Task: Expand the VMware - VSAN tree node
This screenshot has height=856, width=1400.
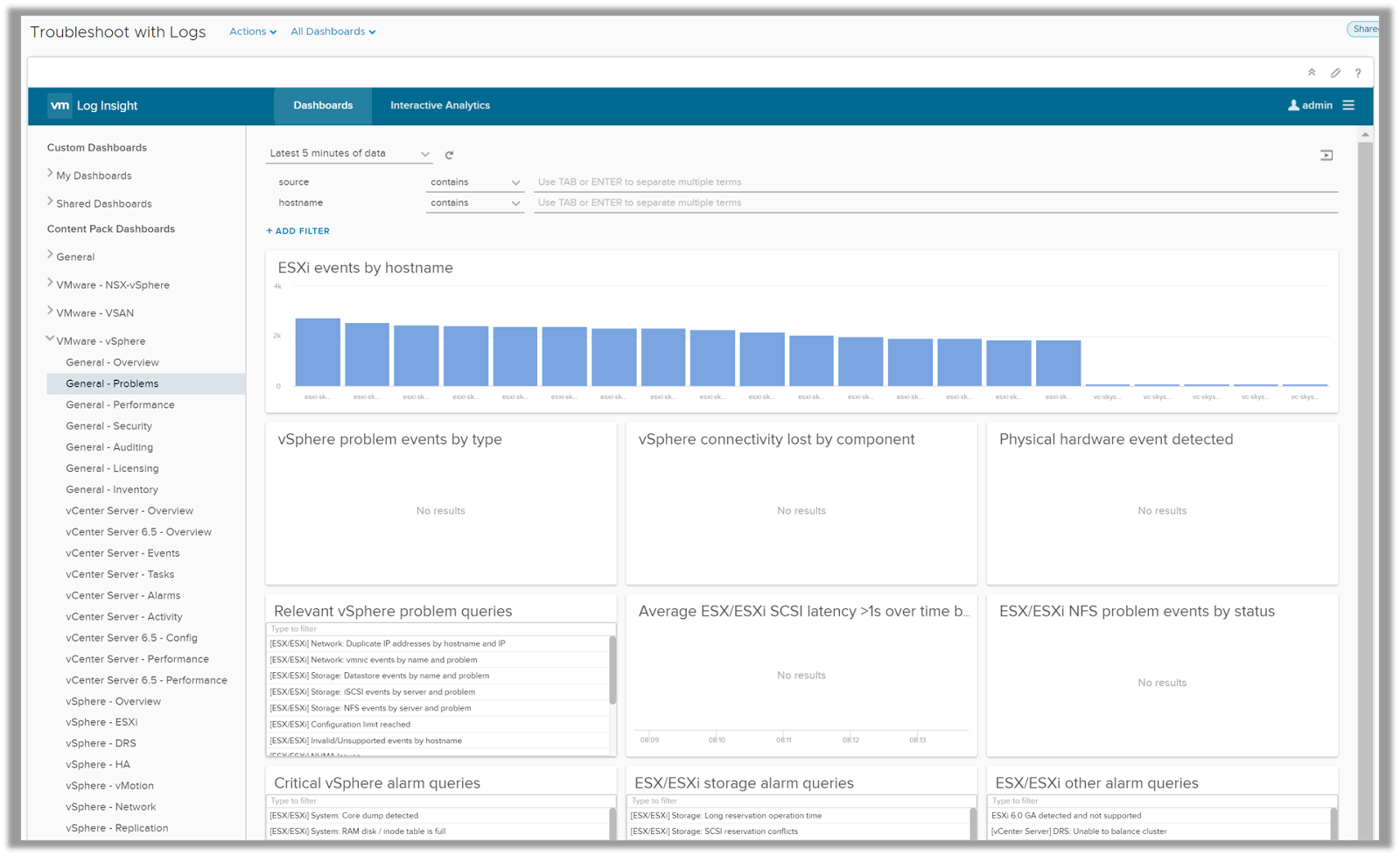Action: click(50, 312)
